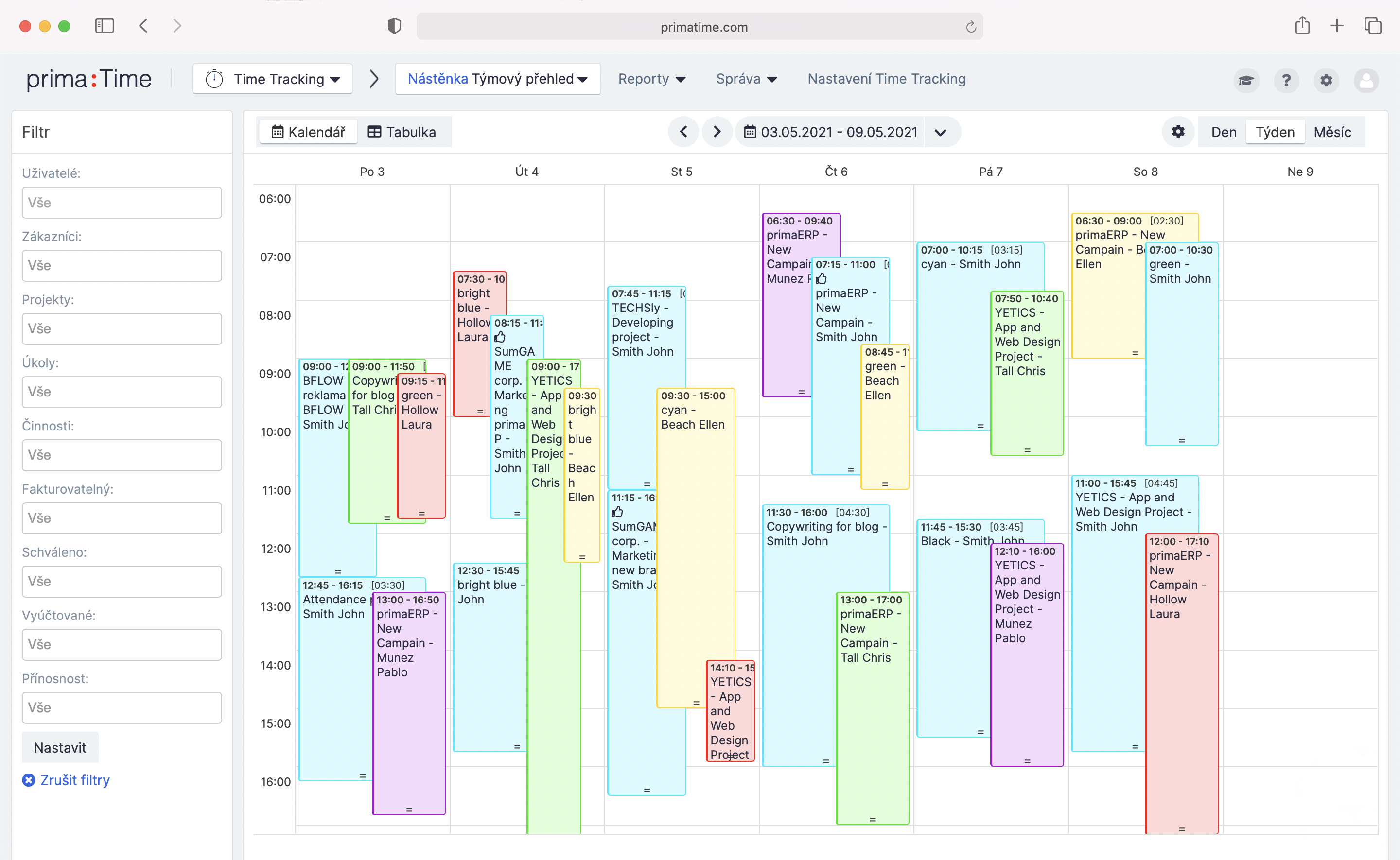Switch to Kalendář view
The image size is (1400, 860).
[x=308, y=132]
